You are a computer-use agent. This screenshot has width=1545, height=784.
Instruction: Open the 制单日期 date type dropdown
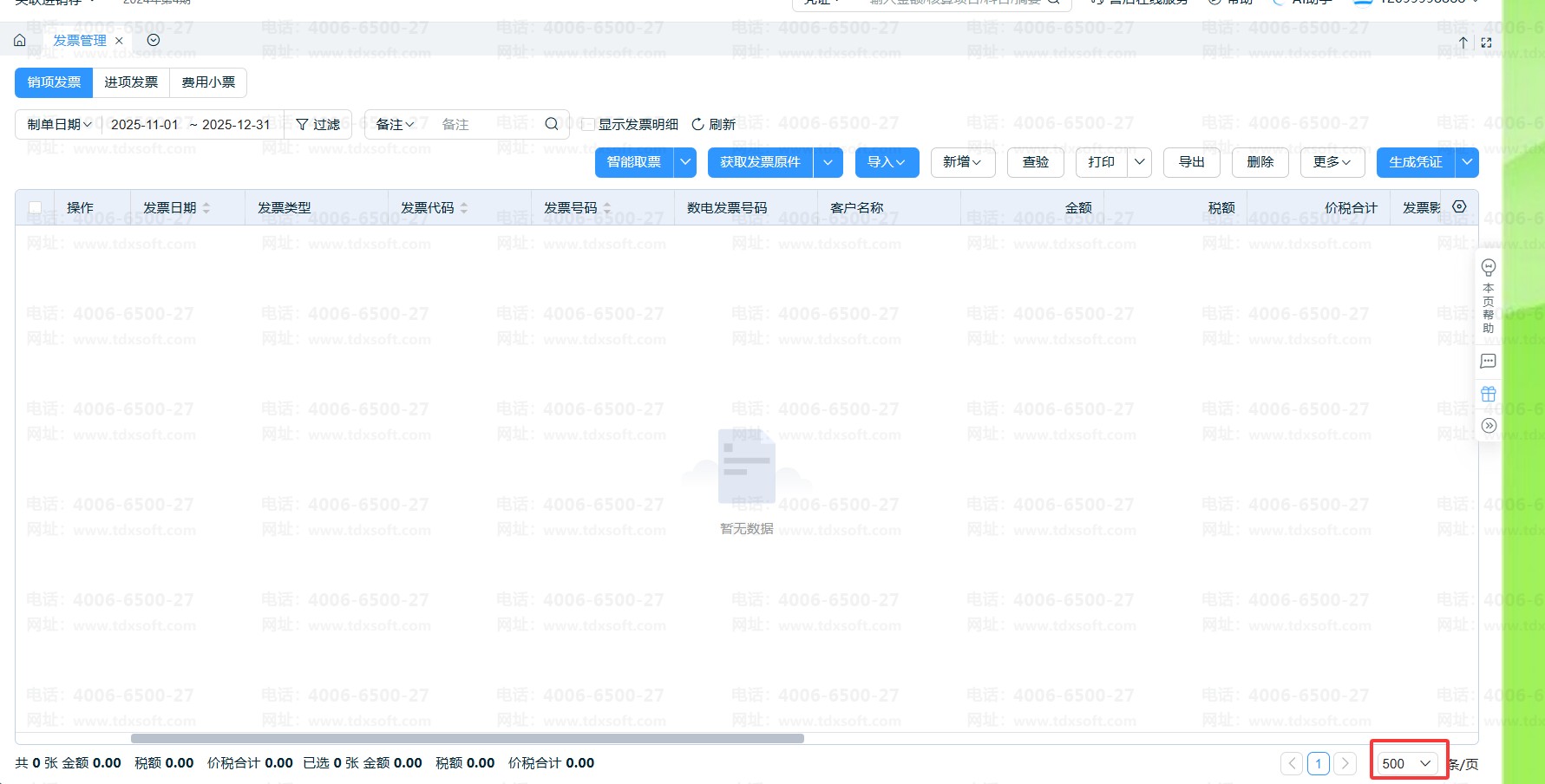[59, 125]
